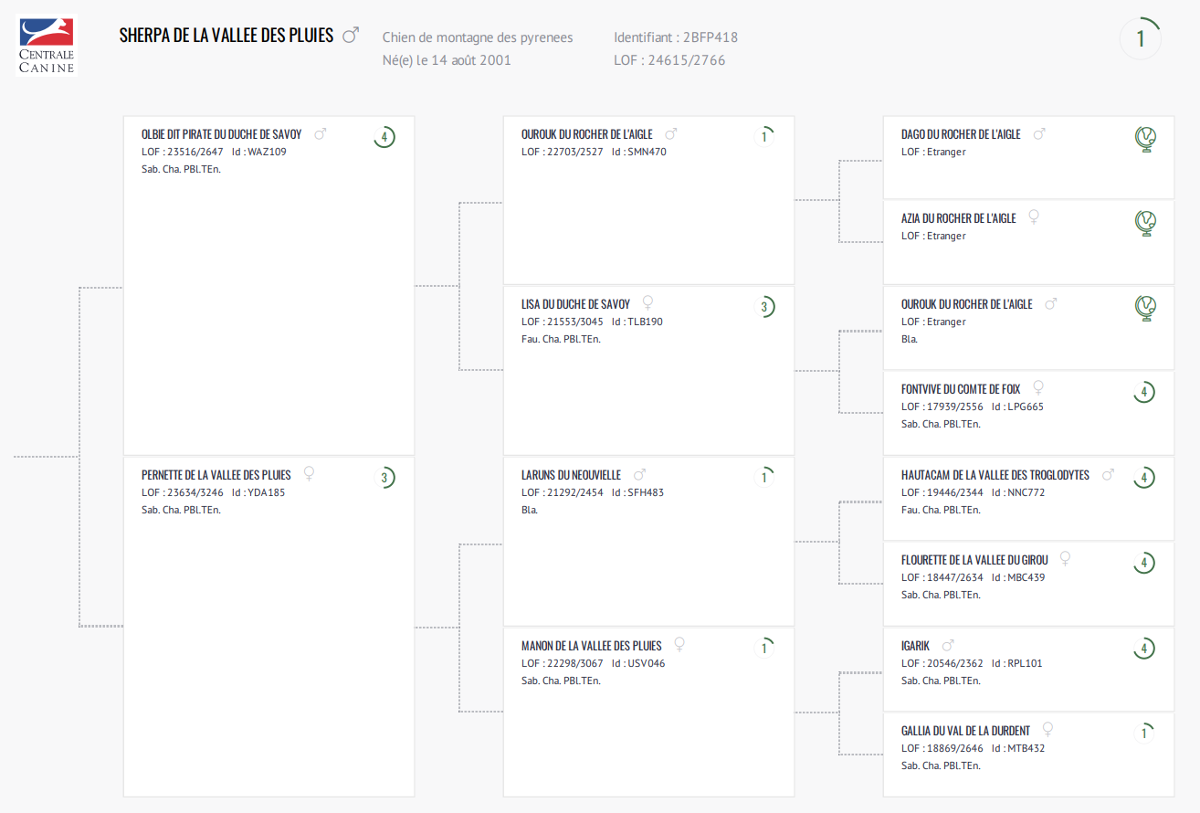Click the Centrale Canine logo
The image size is (1200, 813).
tap(46, 45)
